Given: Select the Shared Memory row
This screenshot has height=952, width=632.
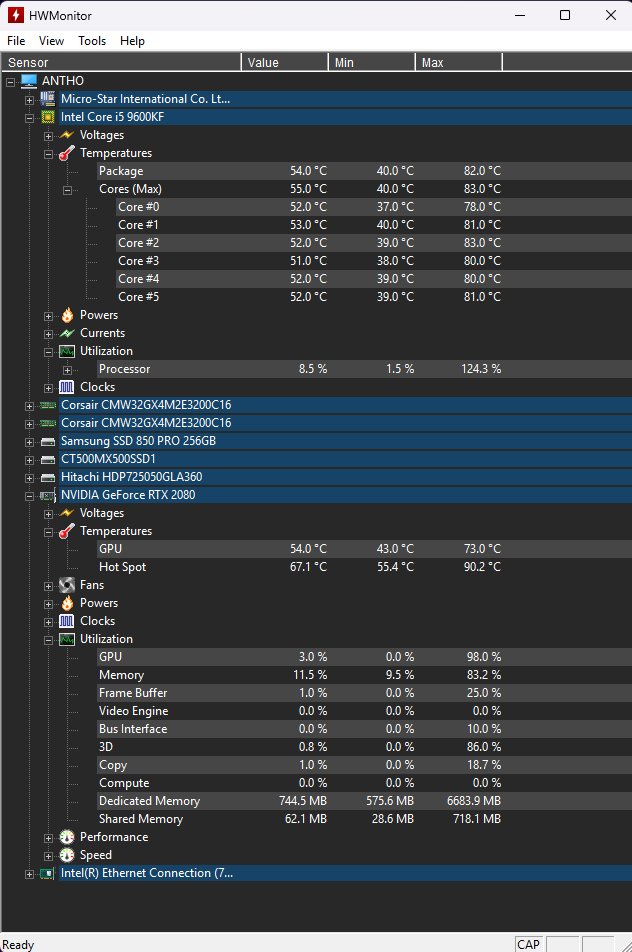Looking at the screenshot, I should pyautogui.click(x=364, y=819).
